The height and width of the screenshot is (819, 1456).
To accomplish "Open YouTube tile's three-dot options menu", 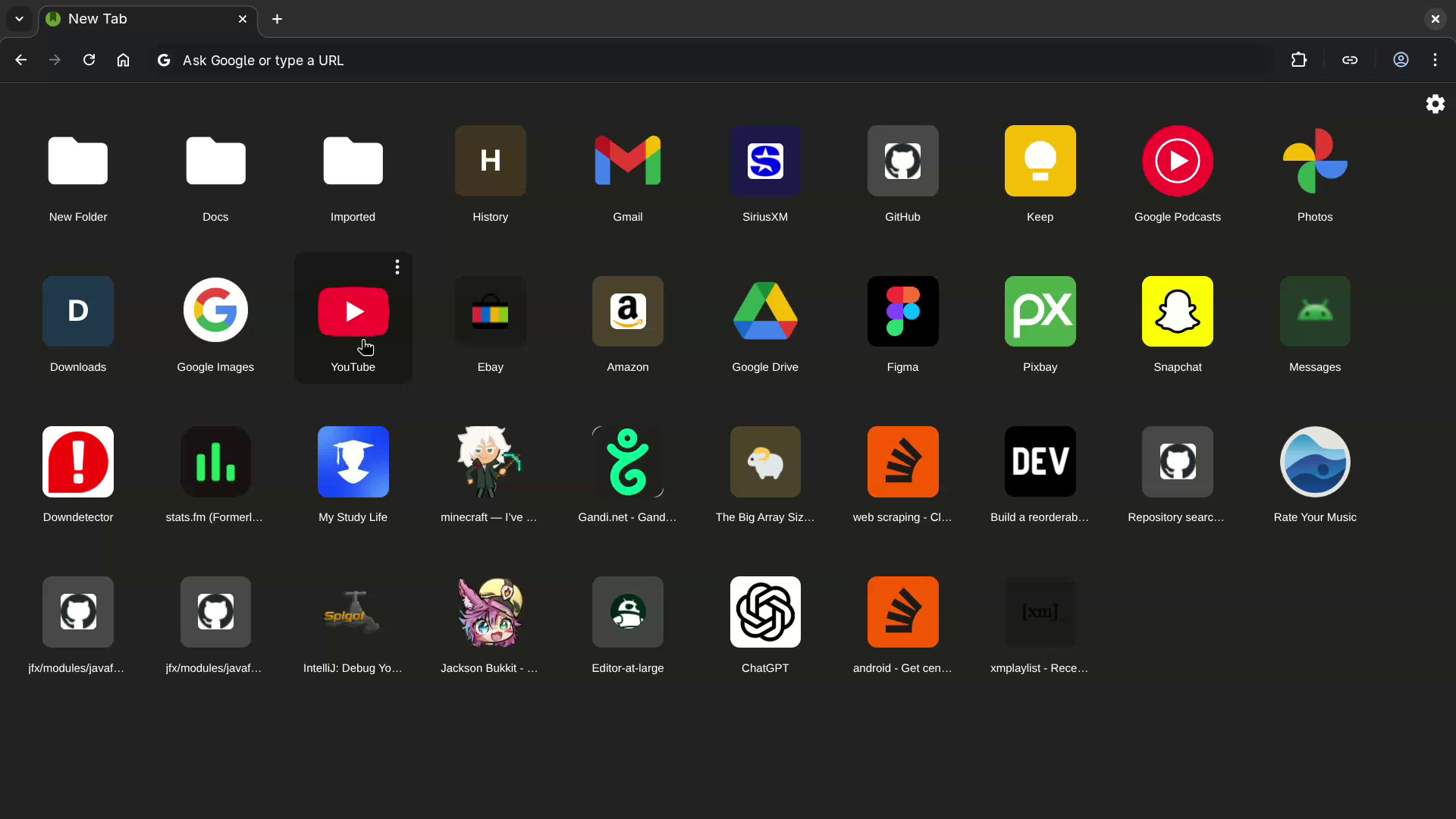I will (397, 267).
